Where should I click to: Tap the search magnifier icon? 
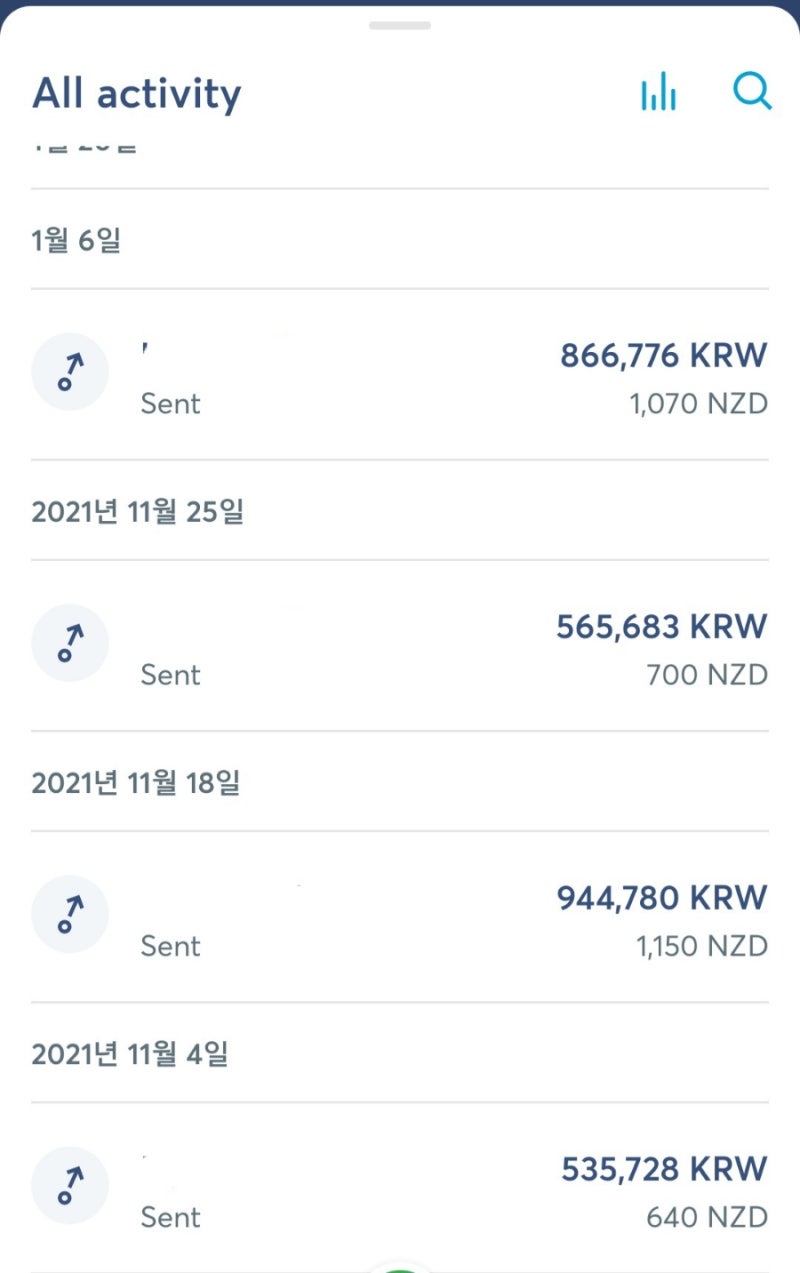click(x=751, y=91)
